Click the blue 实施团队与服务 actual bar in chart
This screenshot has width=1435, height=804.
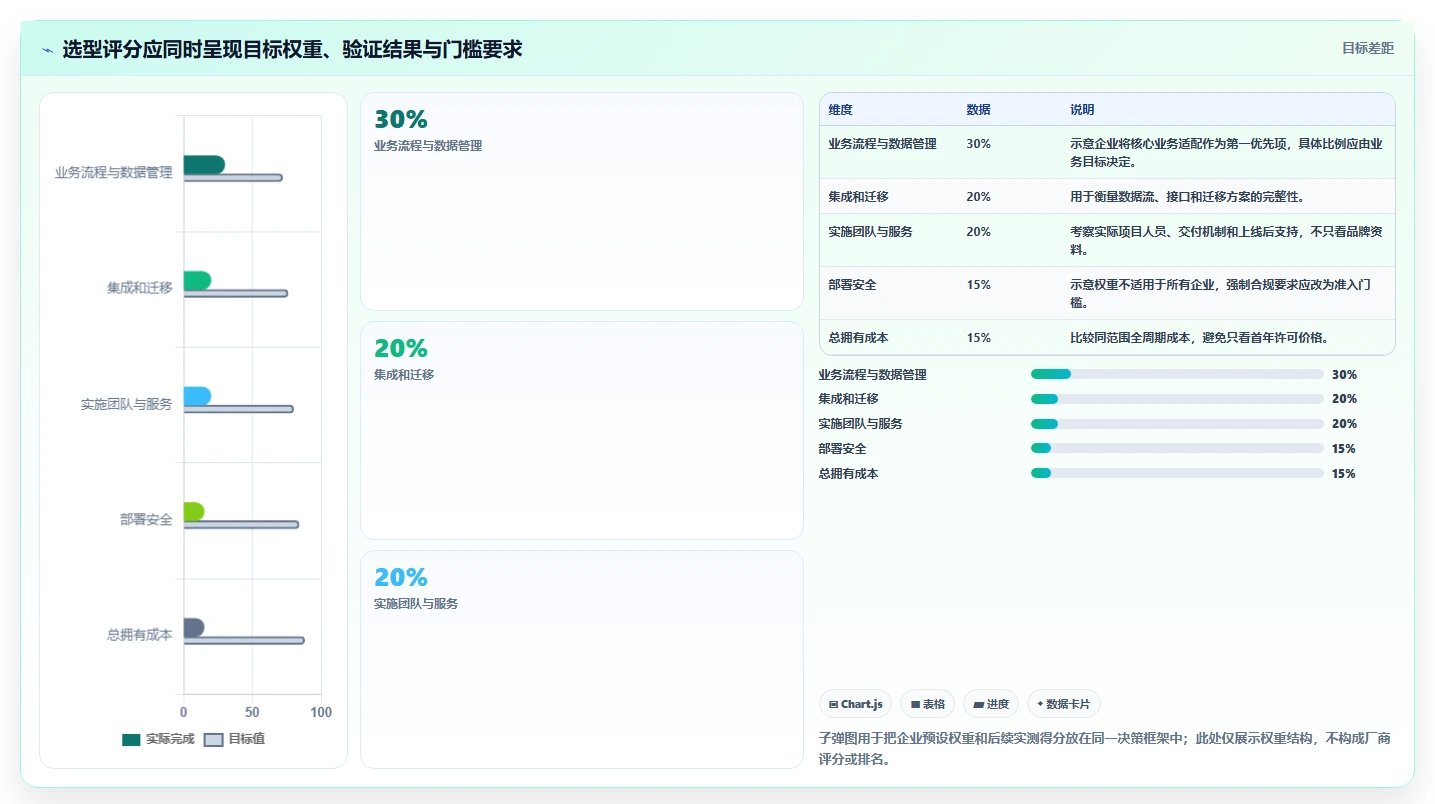coord(197,396)
